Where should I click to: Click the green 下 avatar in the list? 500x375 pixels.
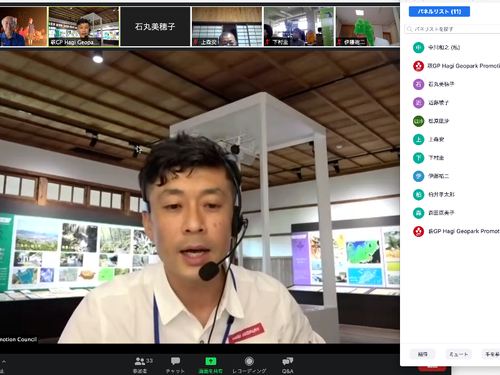(418, 158)
